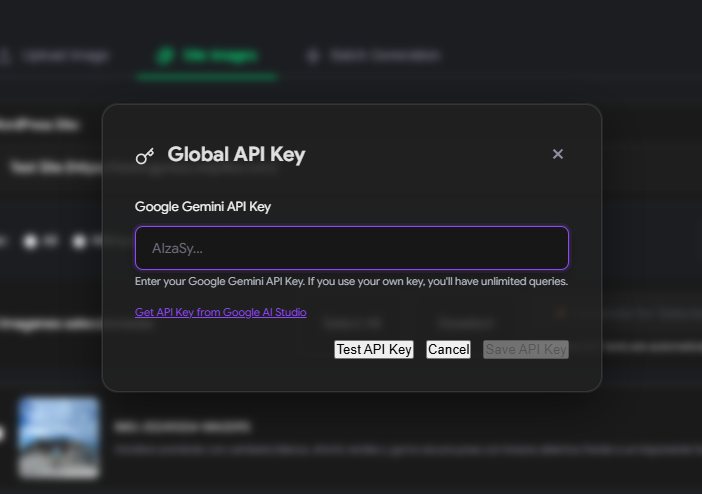The height and width of the screenshot is (494, 702).
Task: Click the Batch Generation tab icon
Action: [x=313, y=56]
